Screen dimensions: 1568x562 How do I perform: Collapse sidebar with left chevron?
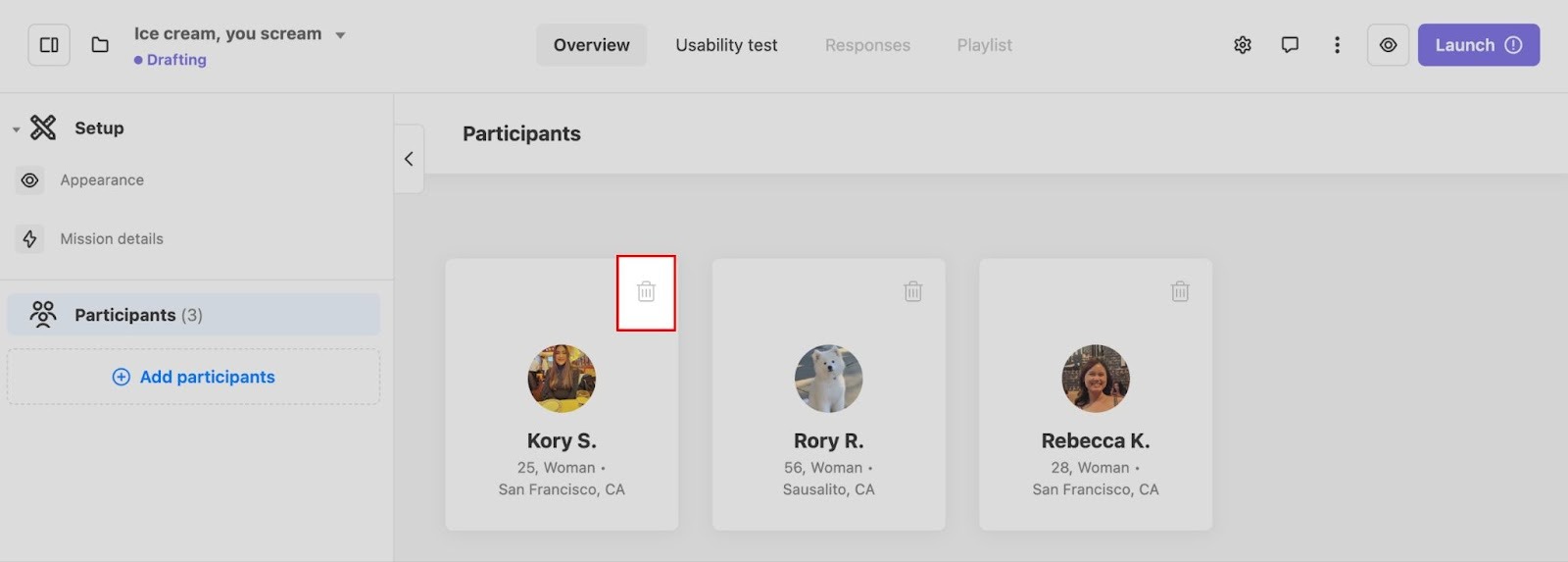click(x=409, y=159)
